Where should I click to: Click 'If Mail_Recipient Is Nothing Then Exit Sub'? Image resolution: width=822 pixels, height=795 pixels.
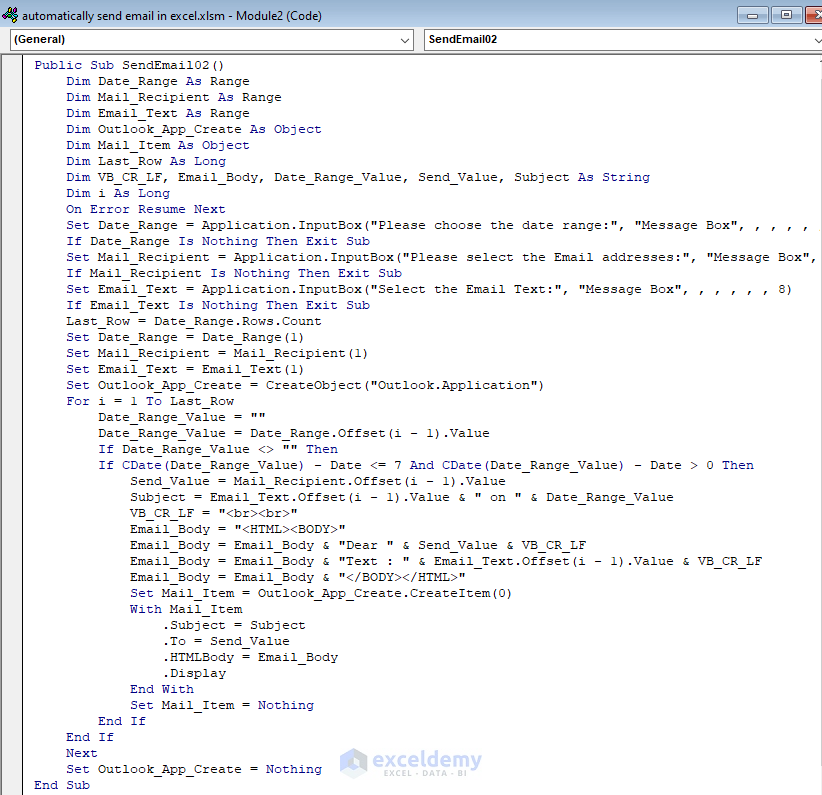[x=234, y=273]
